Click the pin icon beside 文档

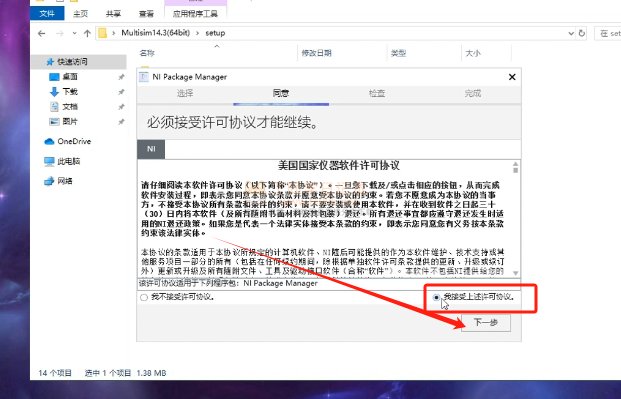pyautogui.click(x=121, y=107)
